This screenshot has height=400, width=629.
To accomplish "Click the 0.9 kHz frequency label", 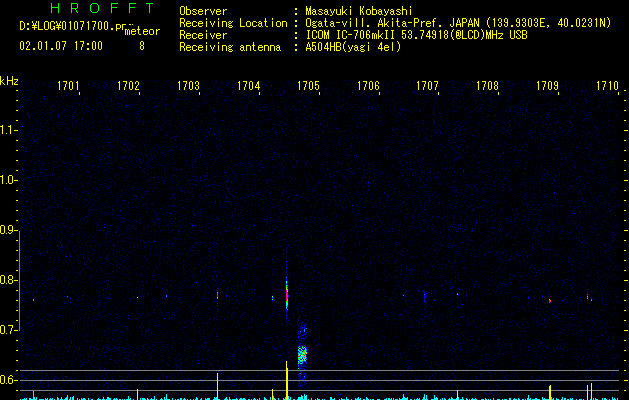I will point(8,230).
